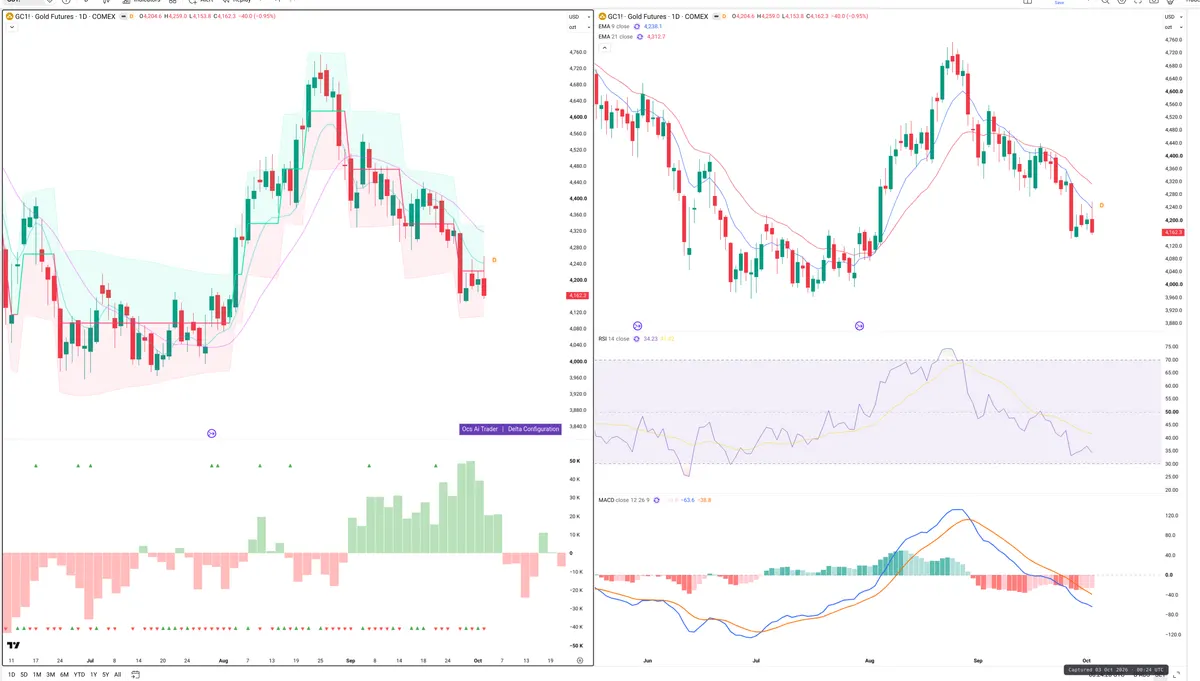Select the 5Y range button
The width and height of the screenshot is (1200, 681).
click(x=105, y=675)
